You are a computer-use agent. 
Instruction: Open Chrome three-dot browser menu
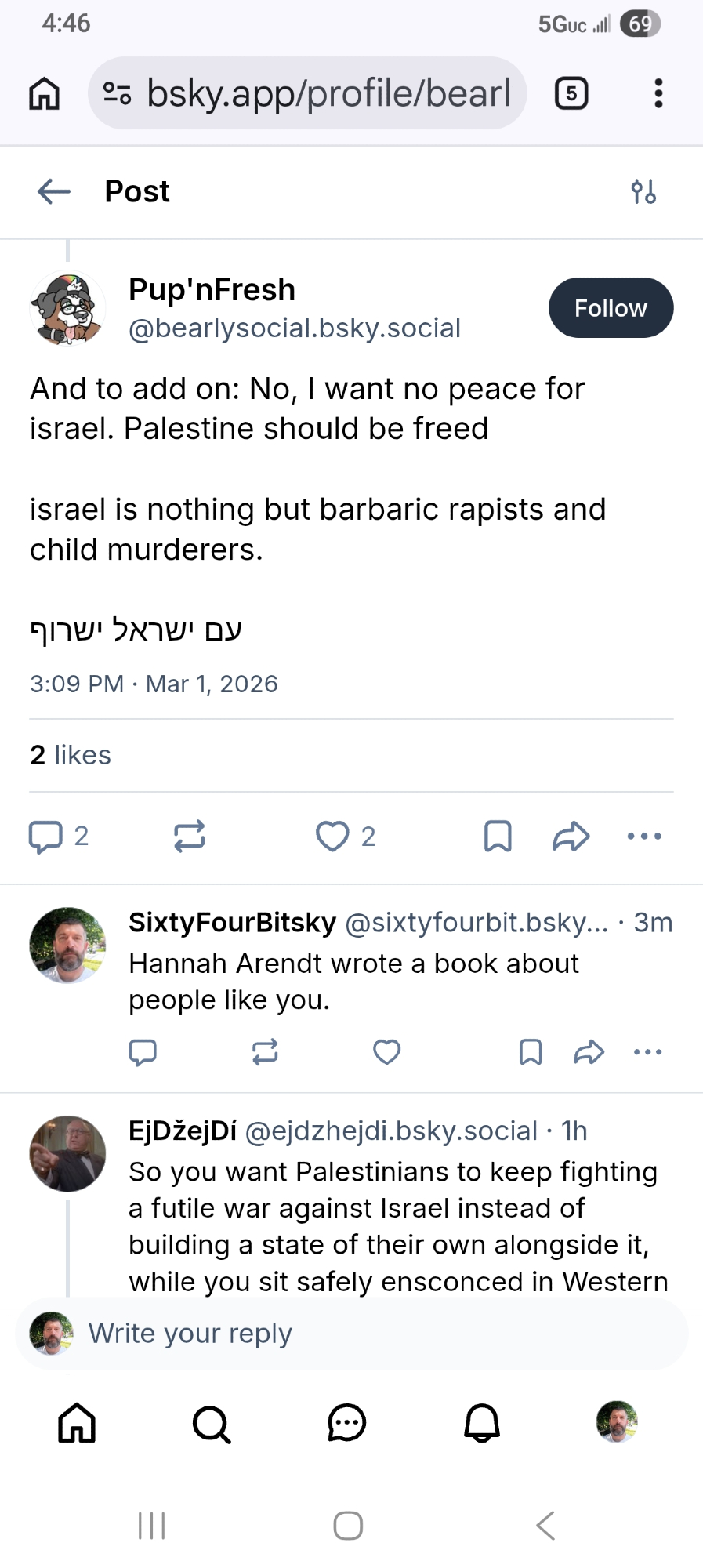pos(658,93)
